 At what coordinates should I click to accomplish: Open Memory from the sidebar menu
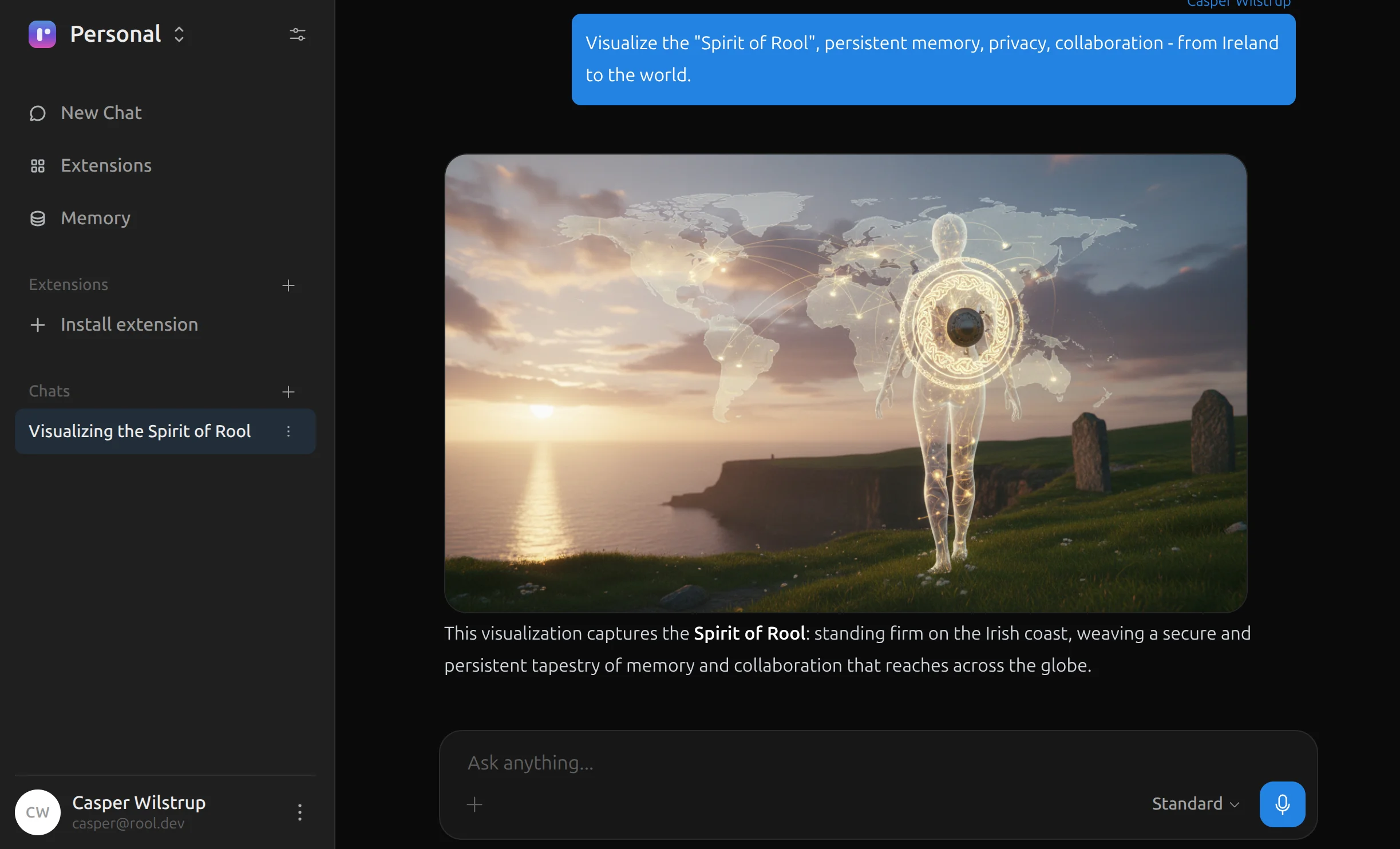[94, 218]
